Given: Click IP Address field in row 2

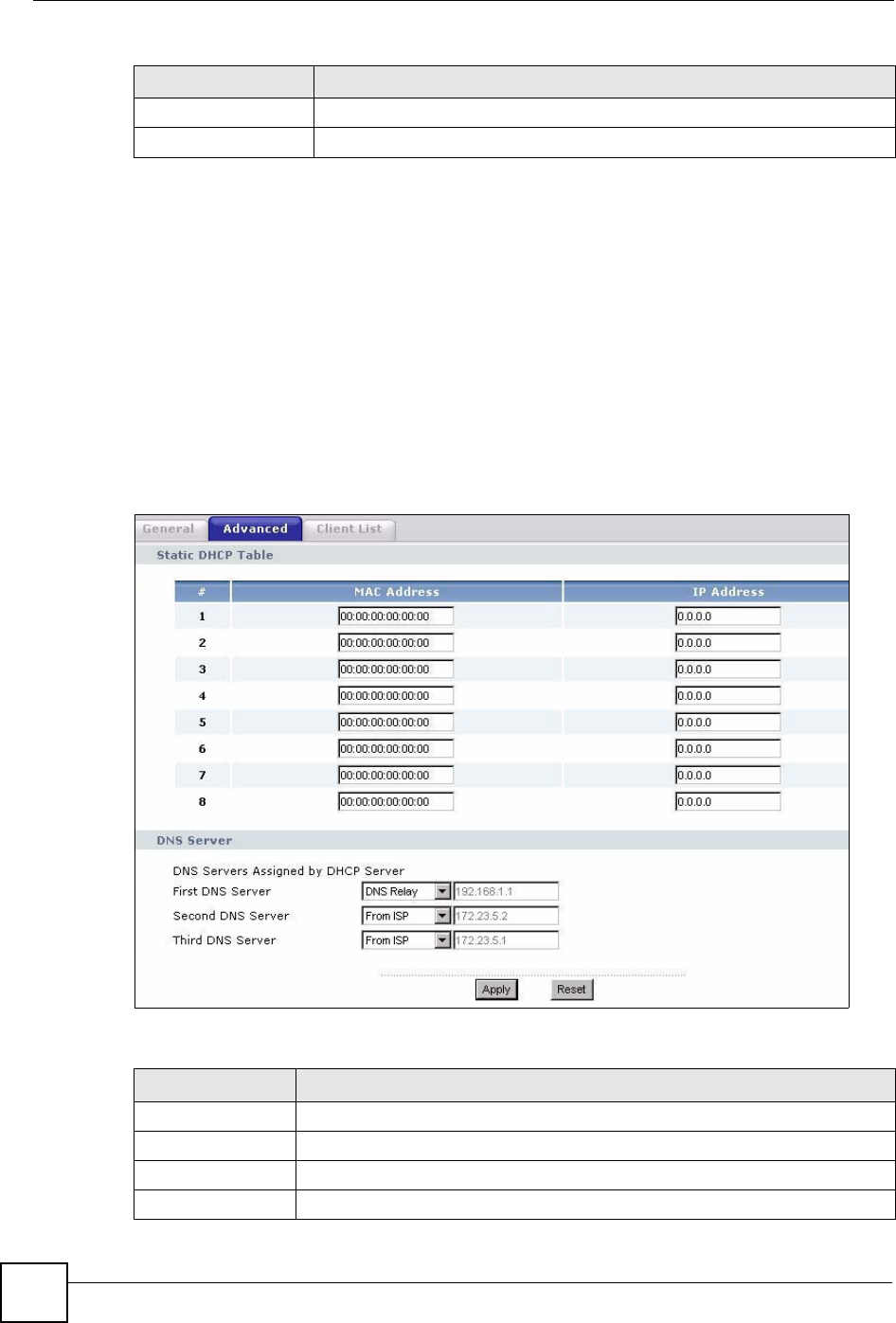Looking at the screenshot, I should 727,643.
